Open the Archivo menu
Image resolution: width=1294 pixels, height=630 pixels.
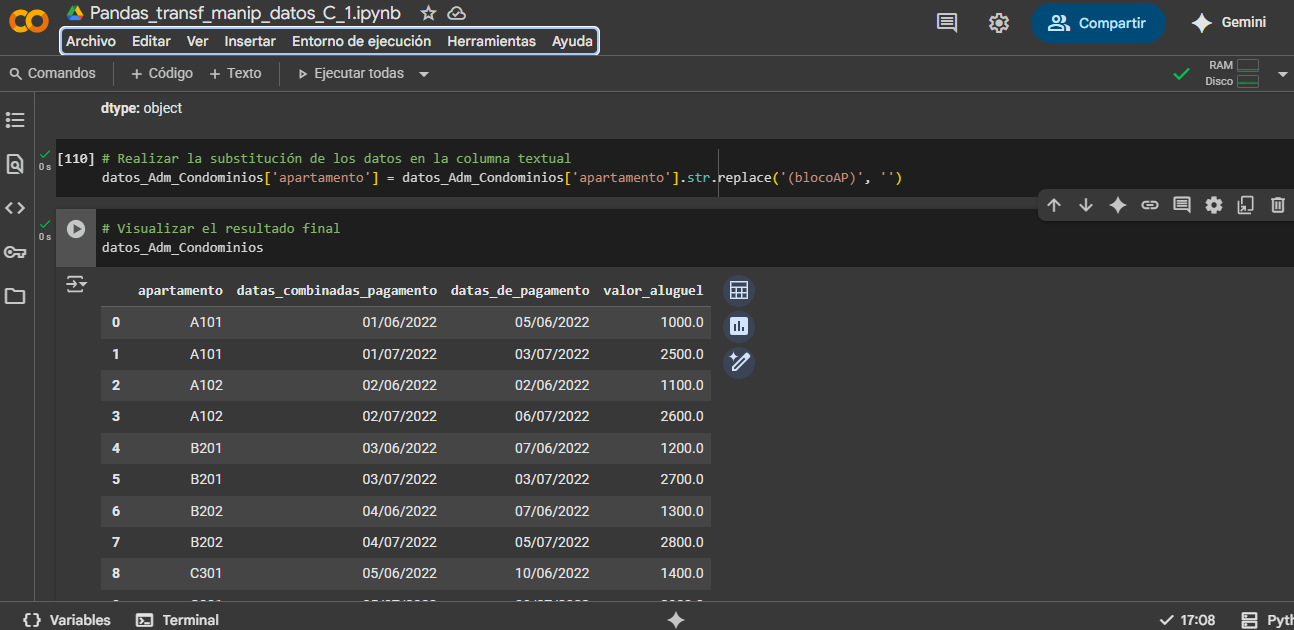coord(91,41)
